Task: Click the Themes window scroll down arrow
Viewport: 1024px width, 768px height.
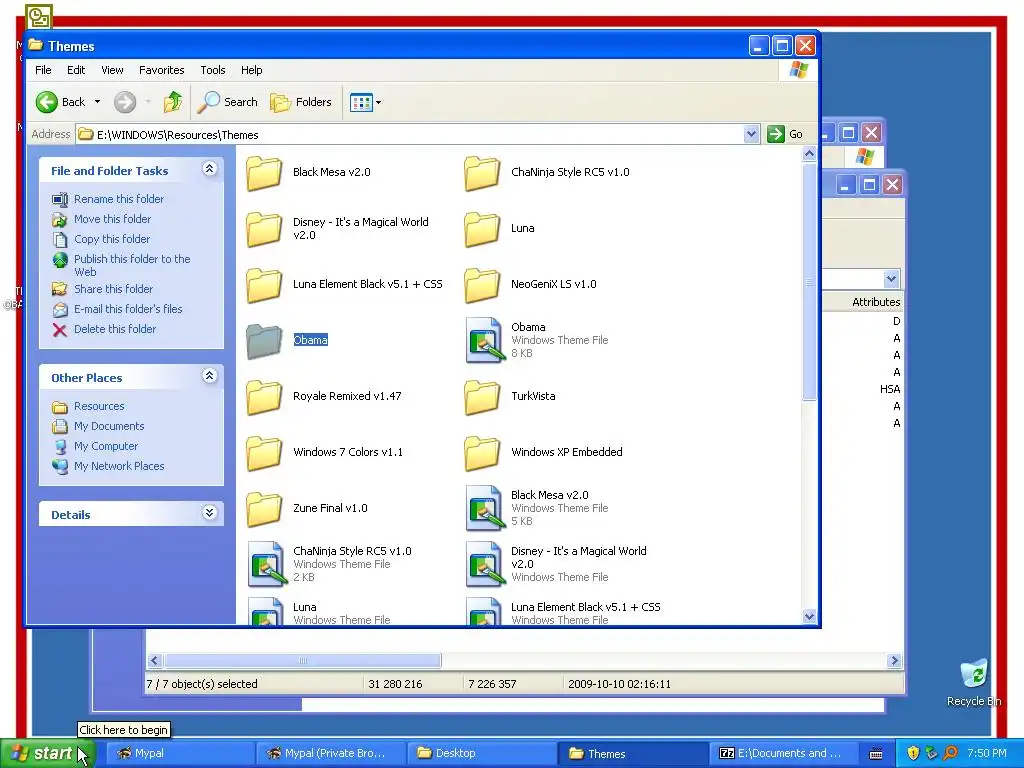Action: pyautogui.click(x=809, y=616)
